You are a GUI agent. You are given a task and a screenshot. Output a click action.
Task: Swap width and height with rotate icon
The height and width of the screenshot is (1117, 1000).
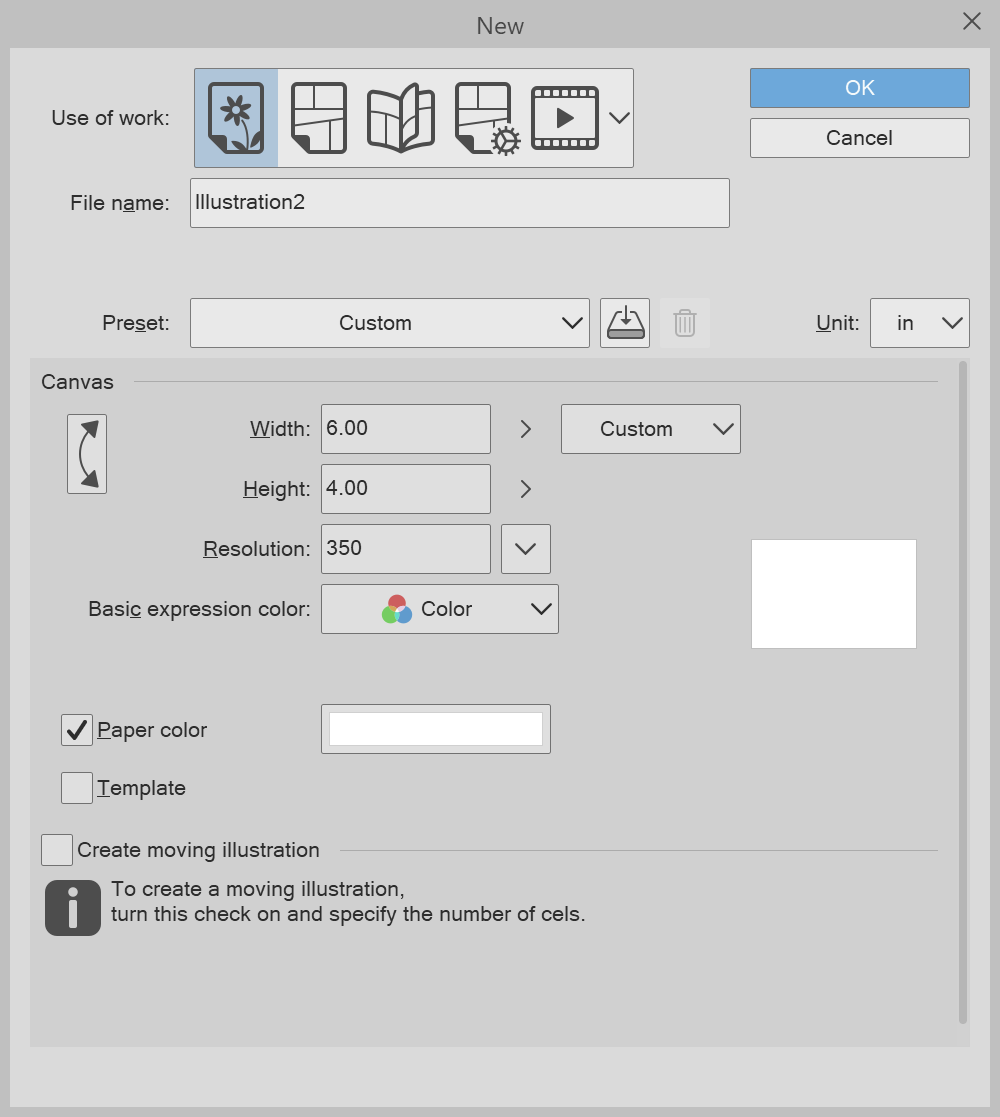coord(87,454)
